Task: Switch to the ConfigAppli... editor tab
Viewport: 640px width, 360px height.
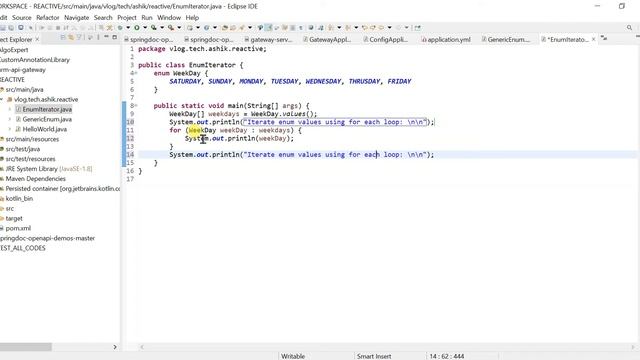Action: click(x=385, y=40)
